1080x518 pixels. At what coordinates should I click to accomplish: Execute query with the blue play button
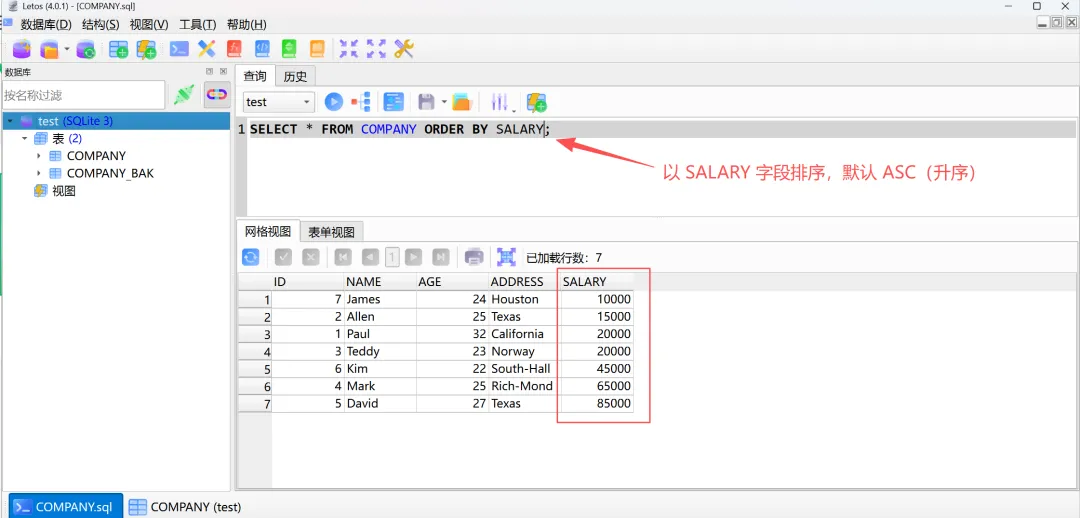tap(334, 102)
